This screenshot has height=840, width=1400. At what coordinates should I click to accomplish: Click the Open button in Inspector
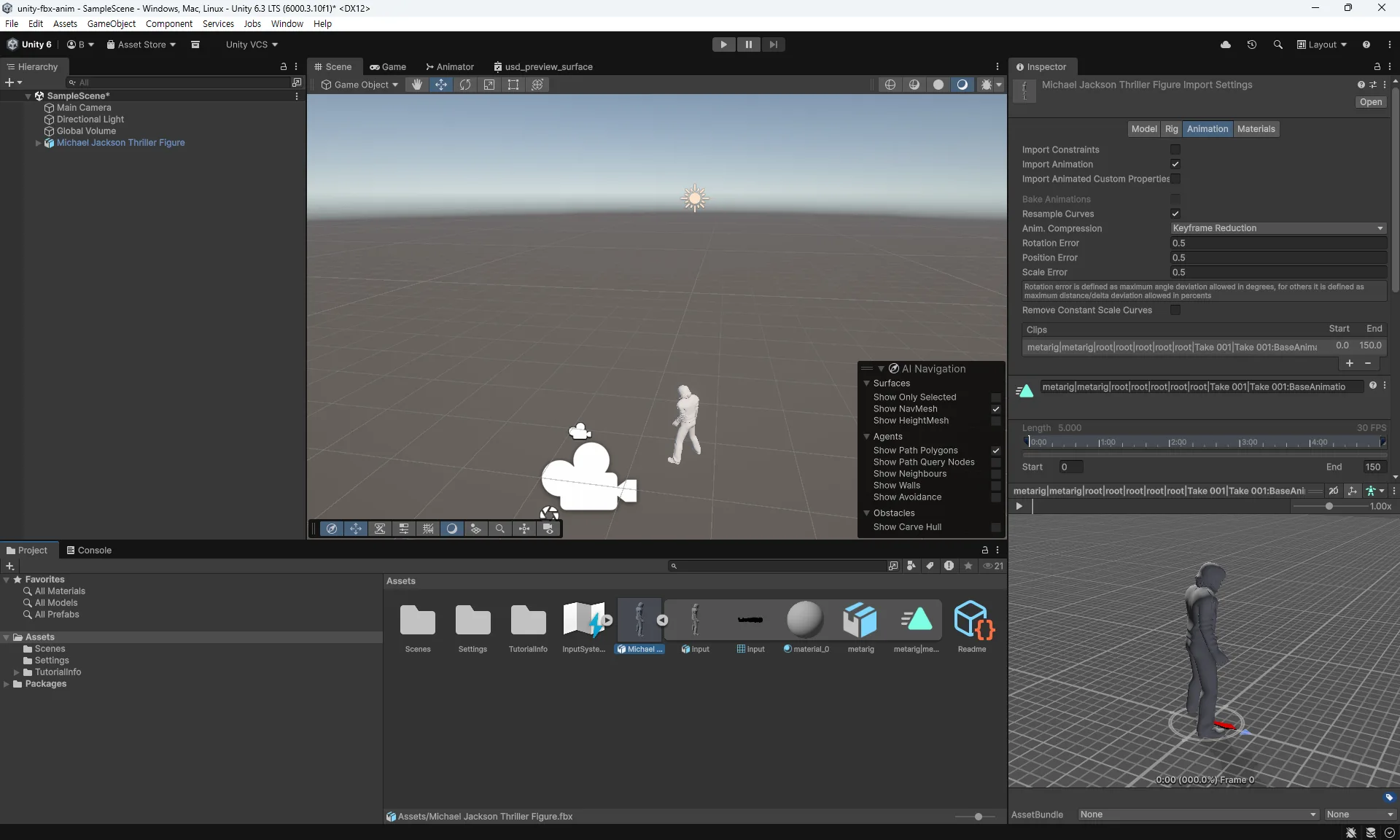(1371, 102)
